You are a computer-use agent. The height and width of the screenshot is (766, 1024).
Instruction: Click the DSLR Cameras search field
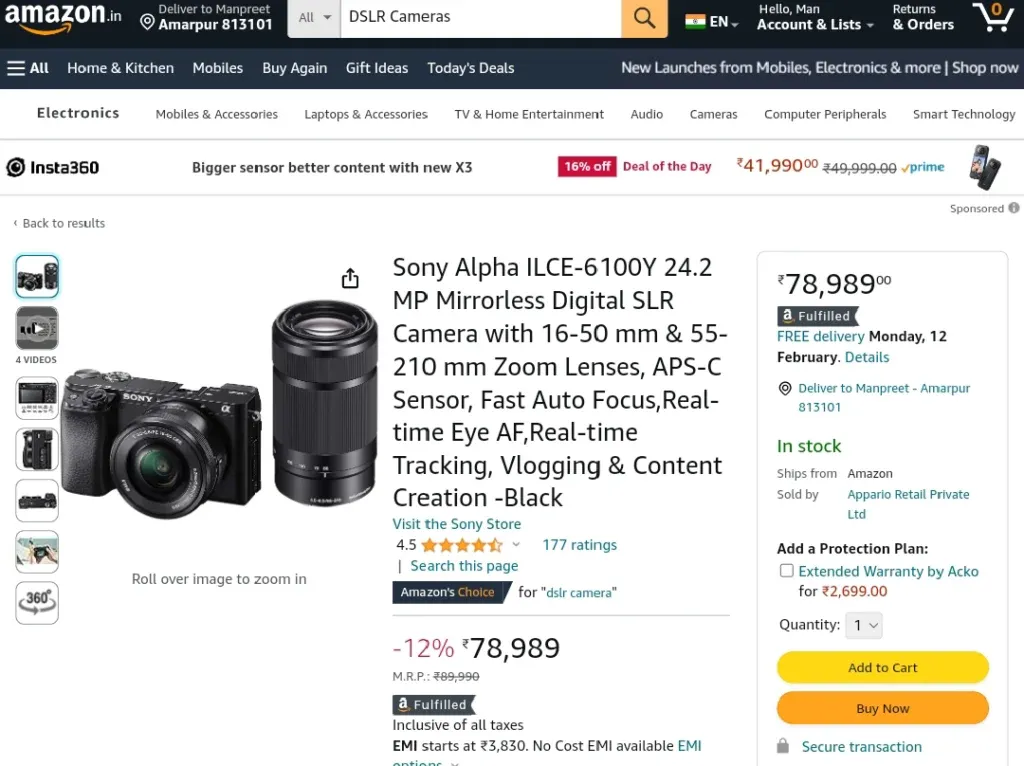[481, 18]
